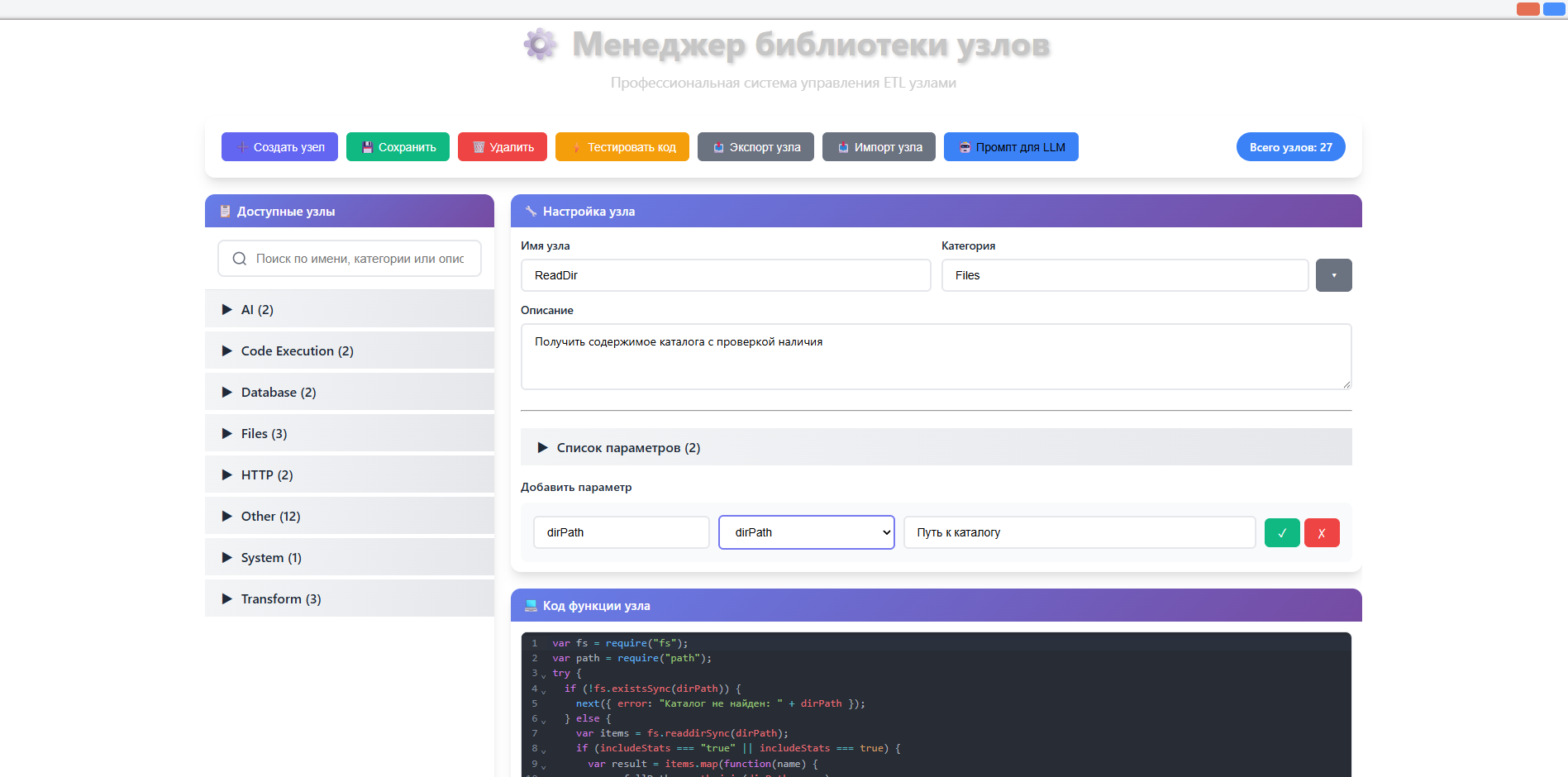Screen dimensions: 1568x777
Task: Click the Удалить button
Action: tap(503, 147)
